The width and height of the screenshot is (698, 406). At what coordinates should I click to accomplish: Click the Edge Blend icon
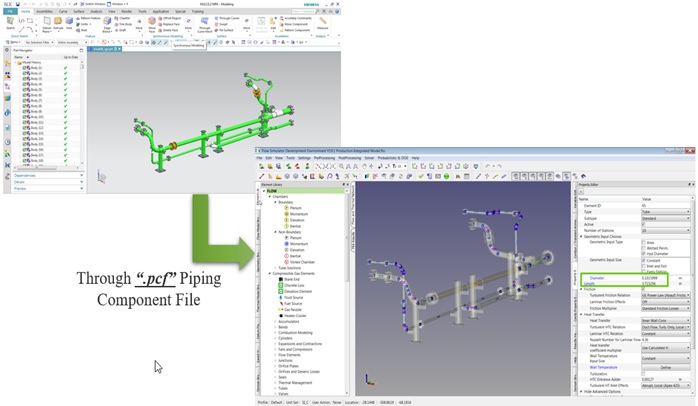coord(106,21)
